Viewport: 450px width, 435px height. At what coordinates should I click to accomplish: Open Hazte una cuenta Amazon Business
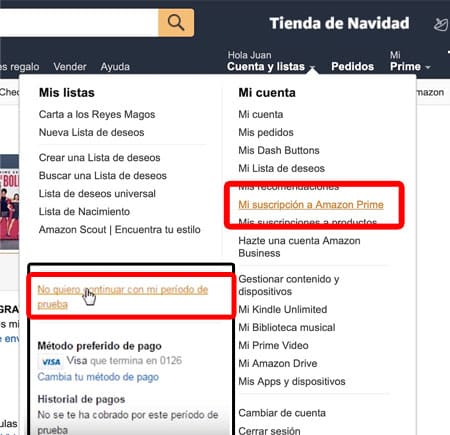point(299,247)
